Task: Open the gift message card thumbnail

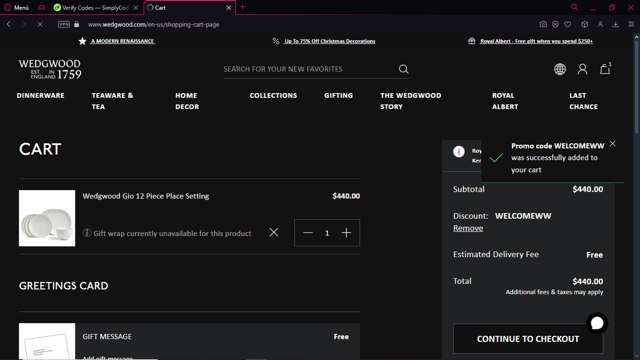Action: (x=47, y=342)
